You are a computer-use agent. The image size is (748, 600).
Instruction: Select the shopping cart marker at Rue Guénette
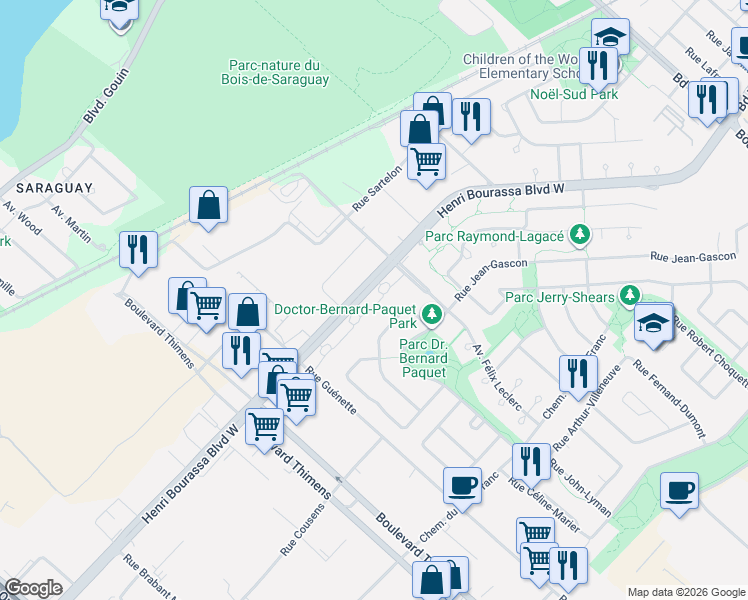[x=296, y=398]
